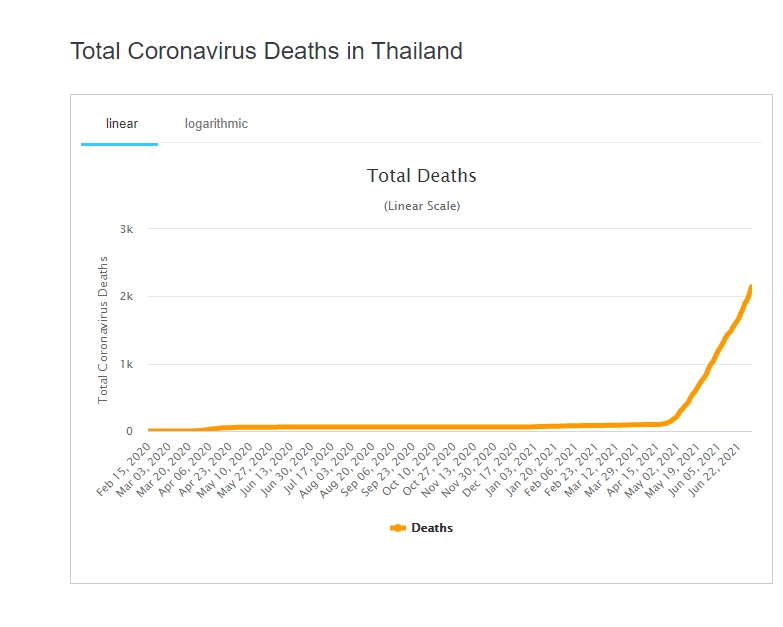Click the 1k label on the y-axis
The image size is (783, 627).
point(126,364)
